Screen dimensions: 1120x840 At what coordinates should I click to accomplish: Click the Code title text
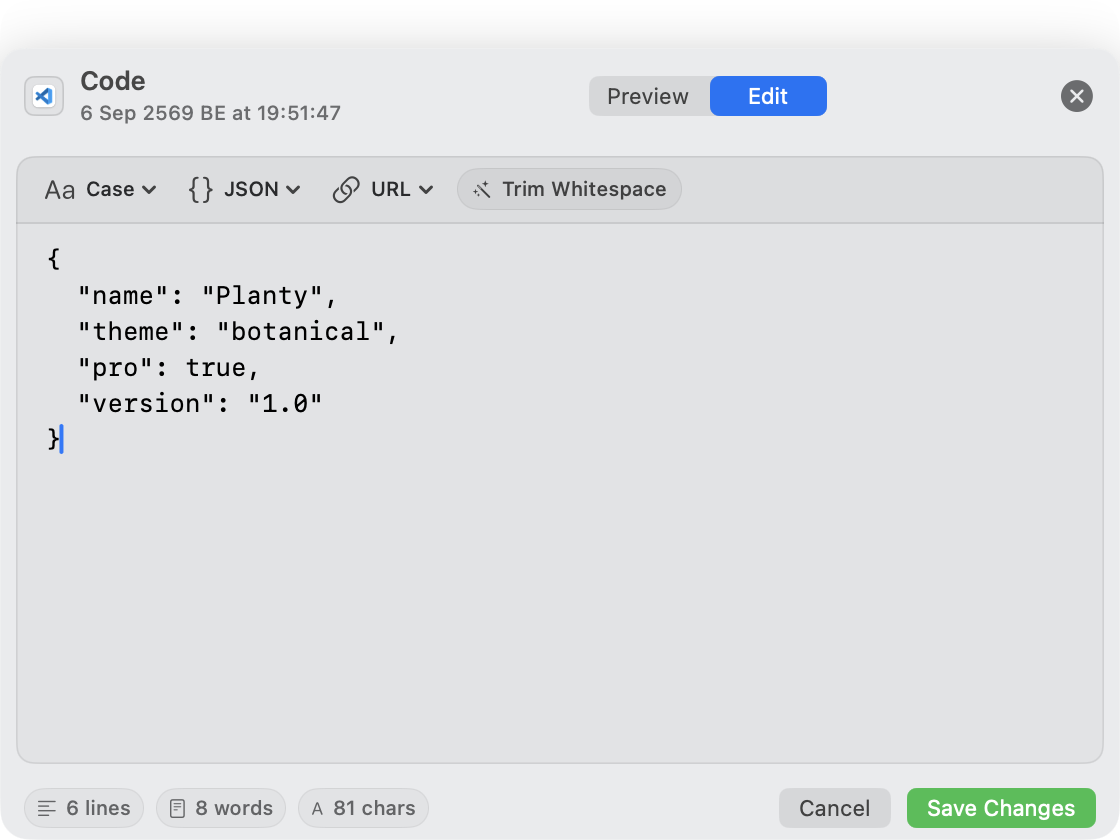pyautogui.click(x=113, y=81)
